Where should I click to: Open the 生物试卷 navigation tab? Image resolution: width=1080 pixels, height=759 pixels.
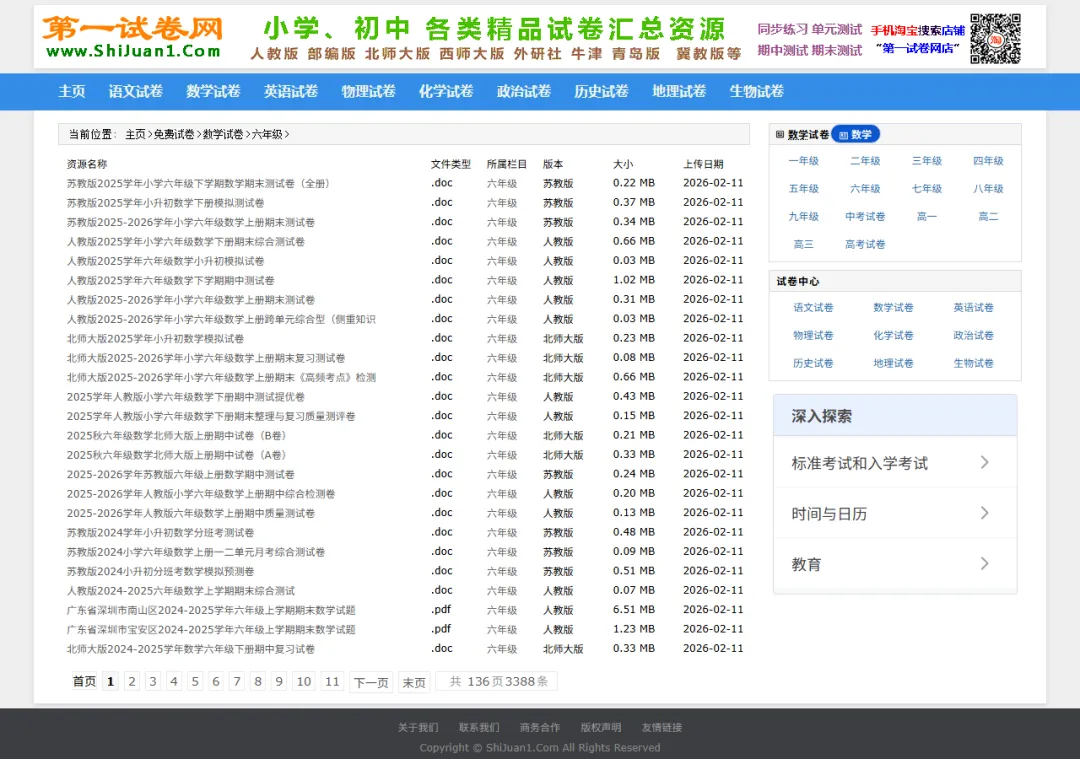(x=757, y=92)
